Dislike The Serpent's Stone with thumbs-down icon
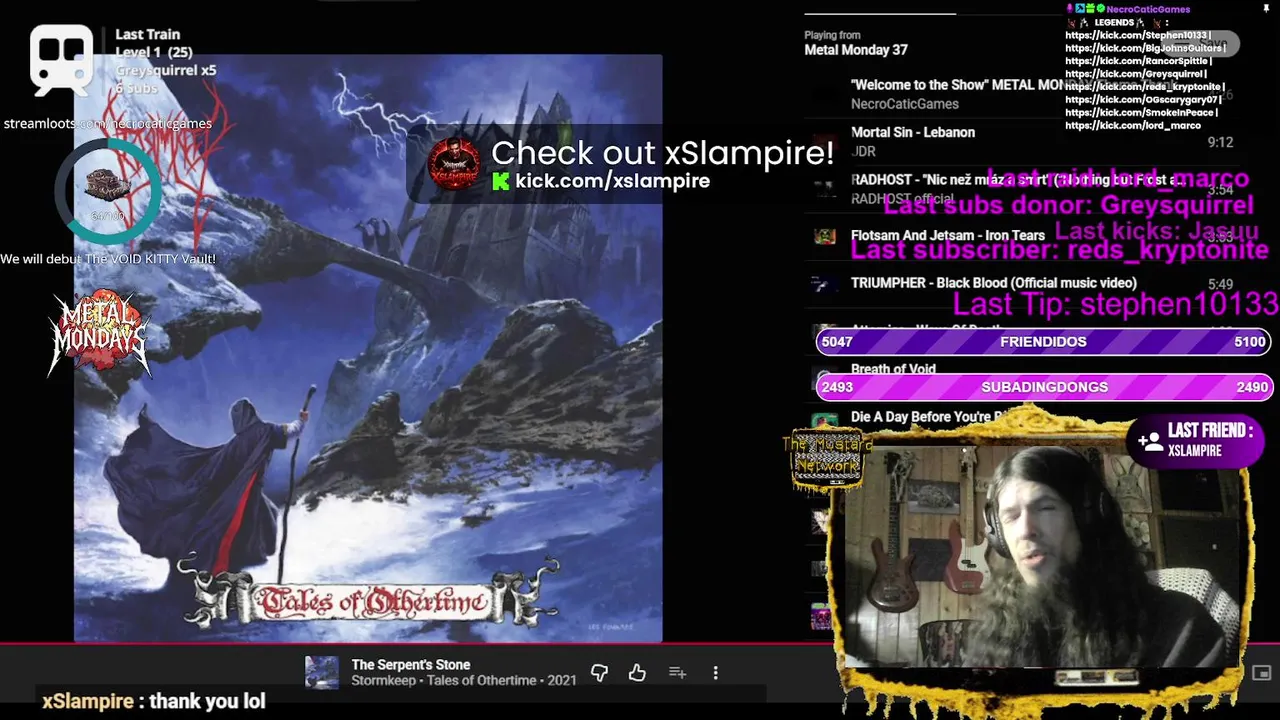The image size is (1280, 720). pyautogui.click(x=599, y=673)
